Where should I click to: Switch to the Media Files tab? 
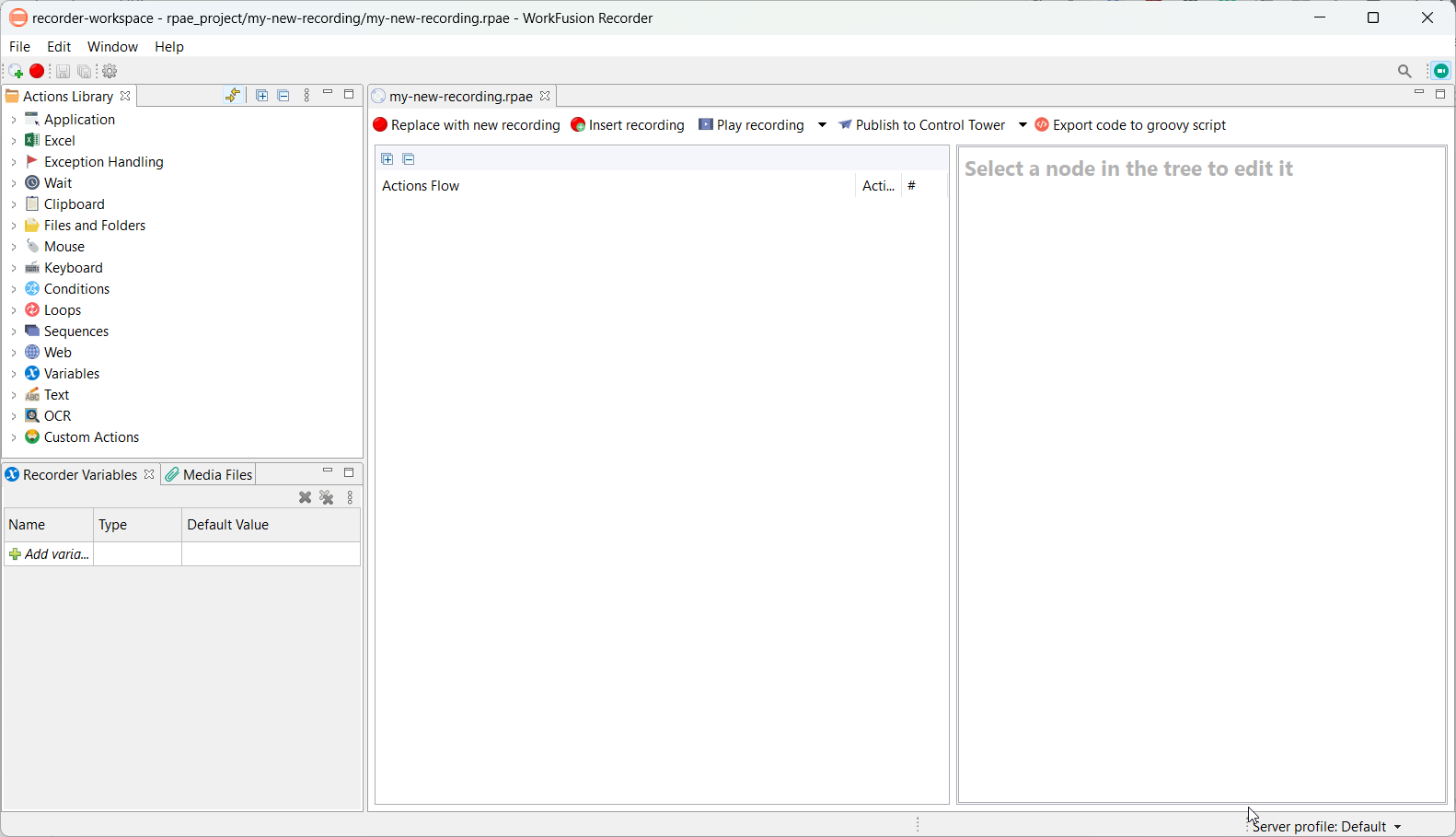[209, 474]
